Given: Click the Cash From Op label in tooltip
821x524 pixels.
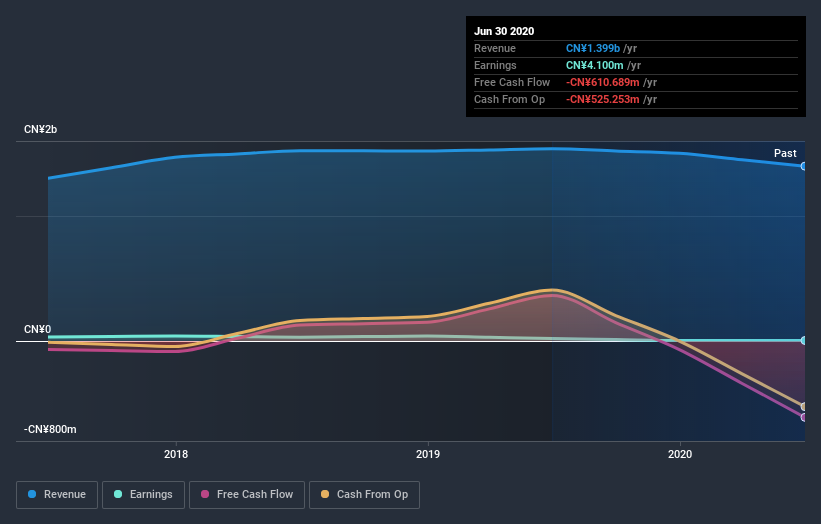Looking at the screenshot, I should (x=509, y=99).
